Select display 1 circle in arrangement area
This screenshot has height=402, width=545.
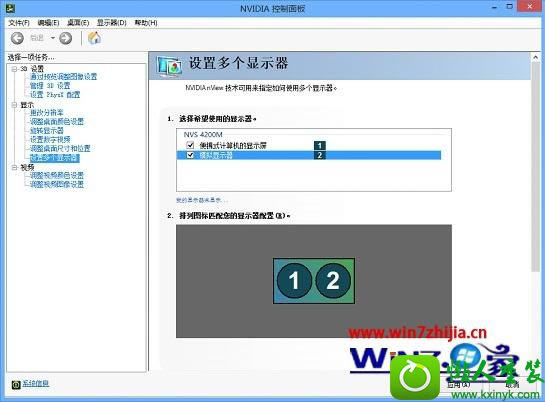[294, 280]
